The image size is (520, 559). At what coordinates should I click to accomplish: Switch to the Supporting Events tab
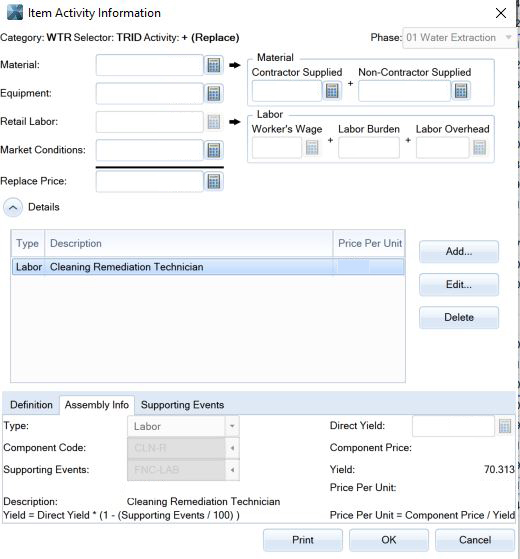tap(182, 405)
